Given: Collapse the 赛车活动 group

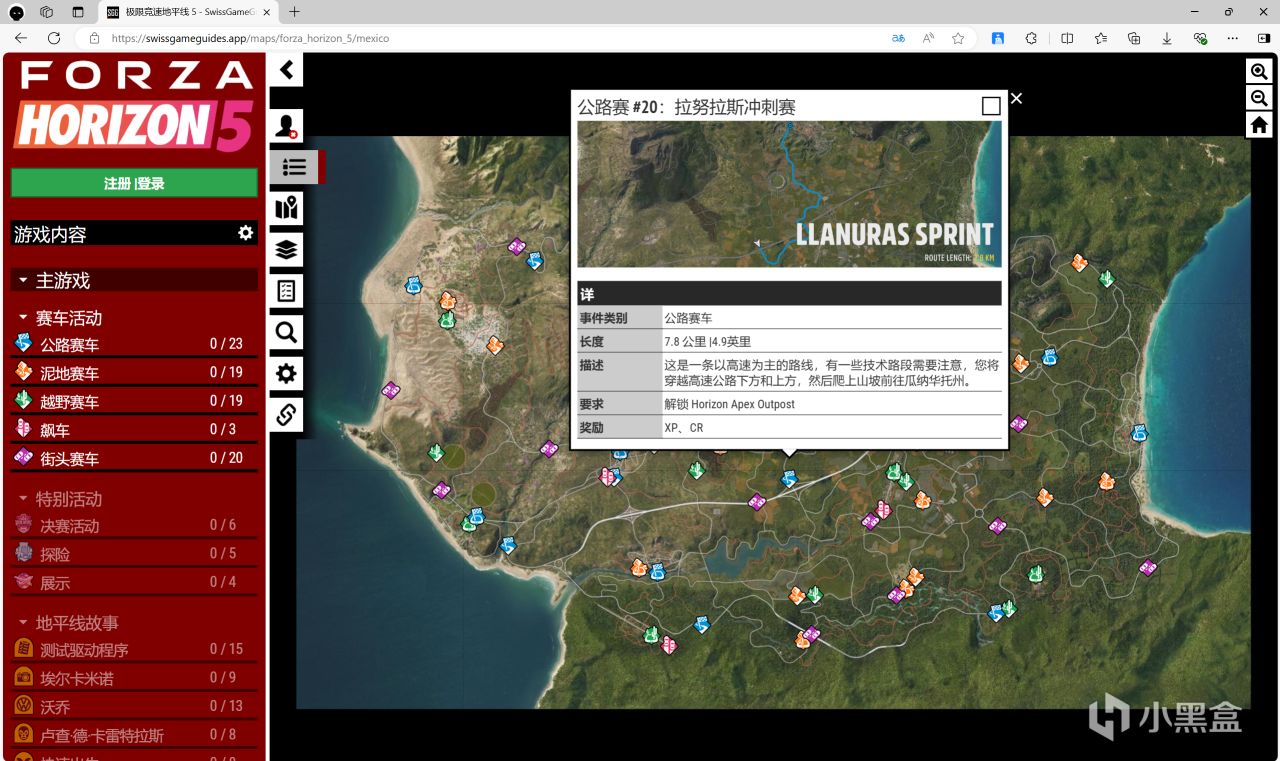Looking at the screenshot, I should (68, 318).
